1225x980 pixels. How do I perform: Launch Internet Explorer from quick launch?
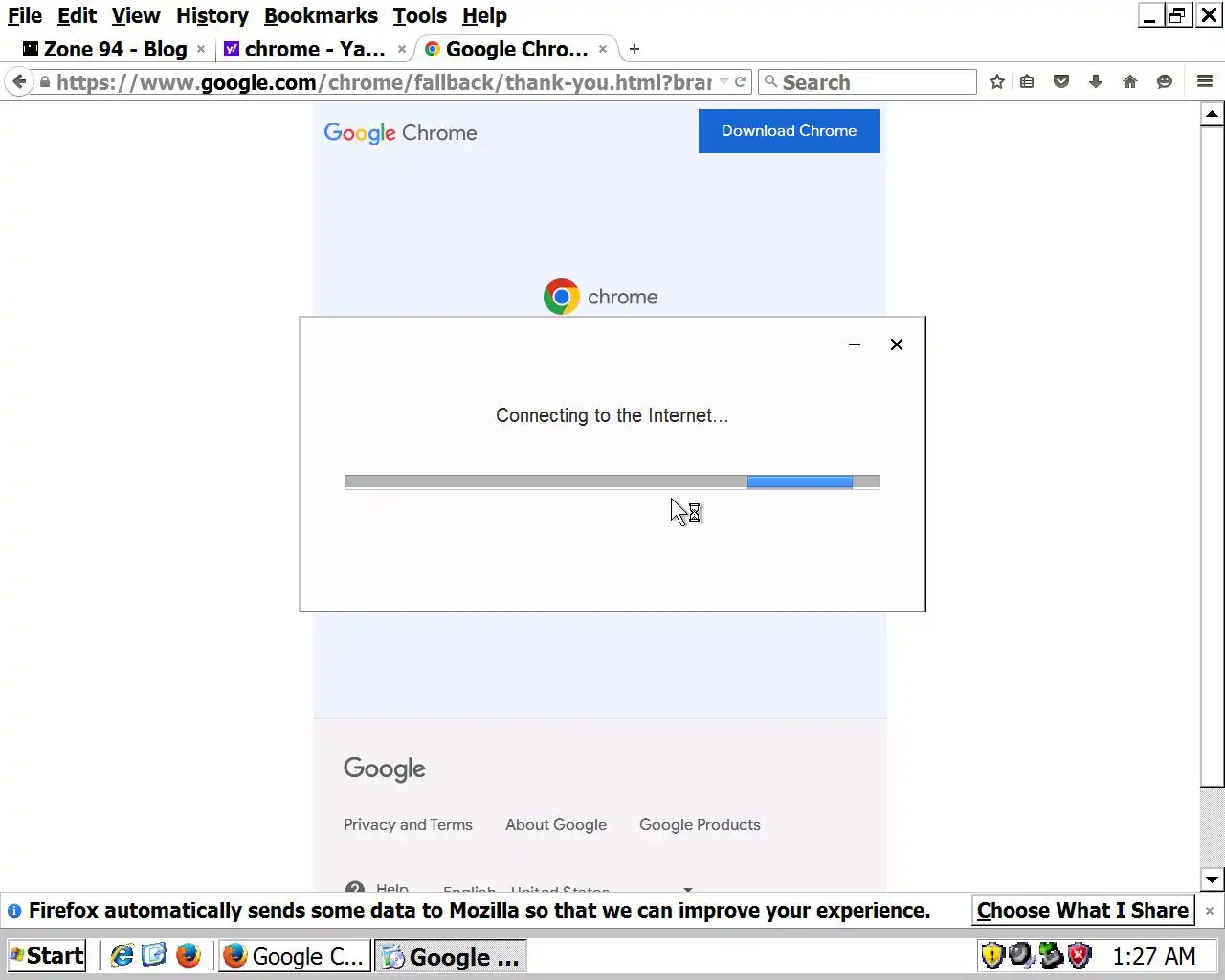click(122, 955)
